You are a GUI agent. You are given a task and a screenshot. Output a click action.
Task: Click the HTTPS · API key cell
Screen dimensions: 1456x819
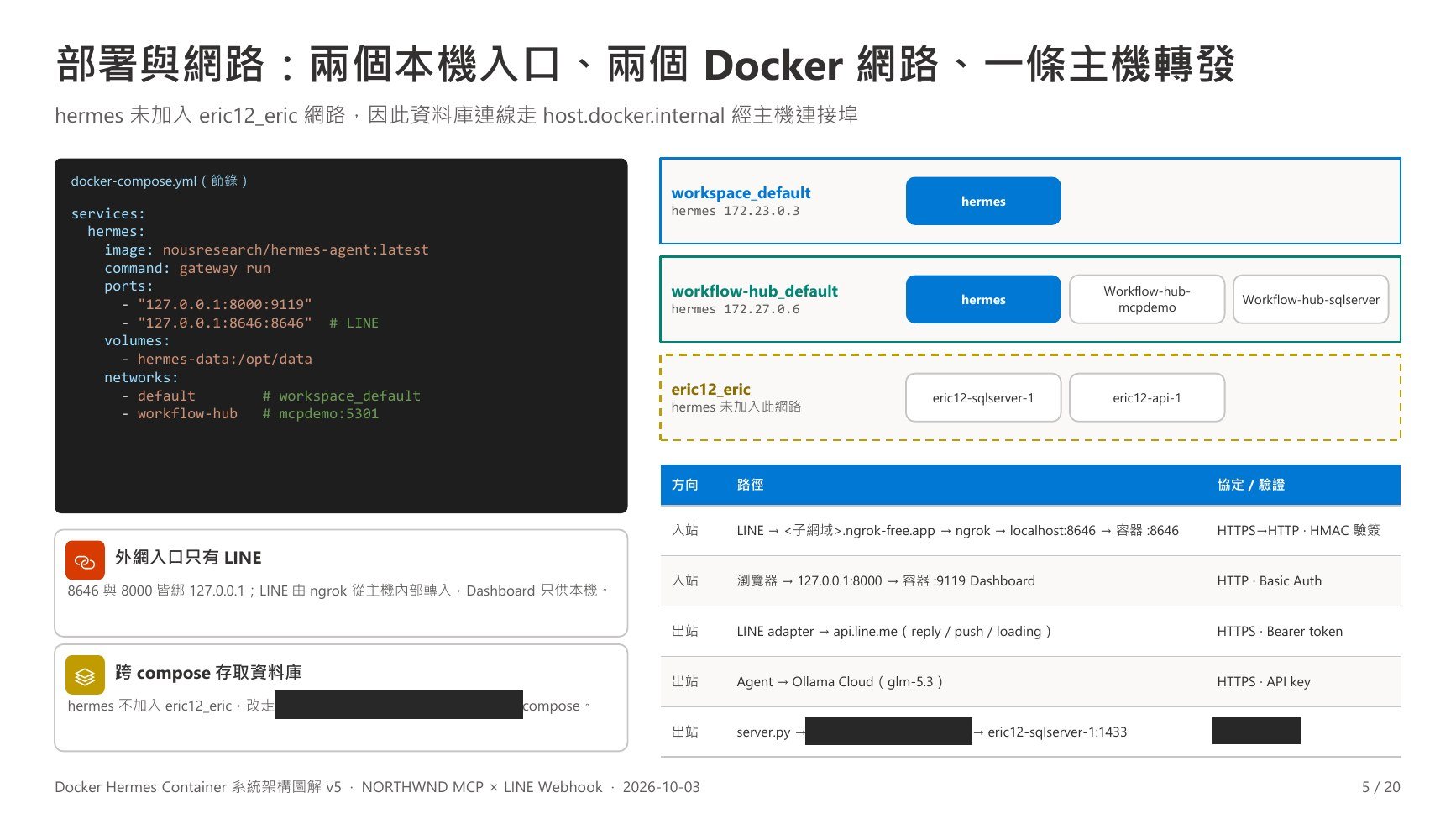coord(1264,681)
